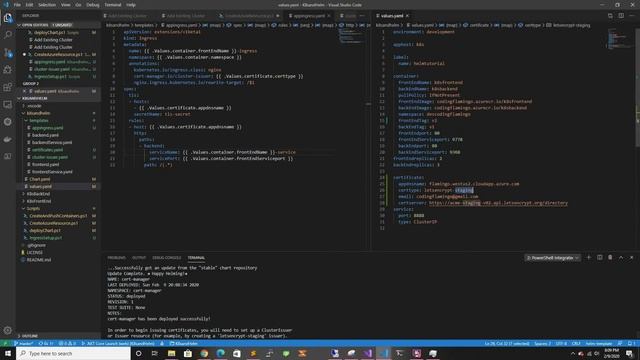Open the View menu
The image size is (640, 360).
pos(65,5)
